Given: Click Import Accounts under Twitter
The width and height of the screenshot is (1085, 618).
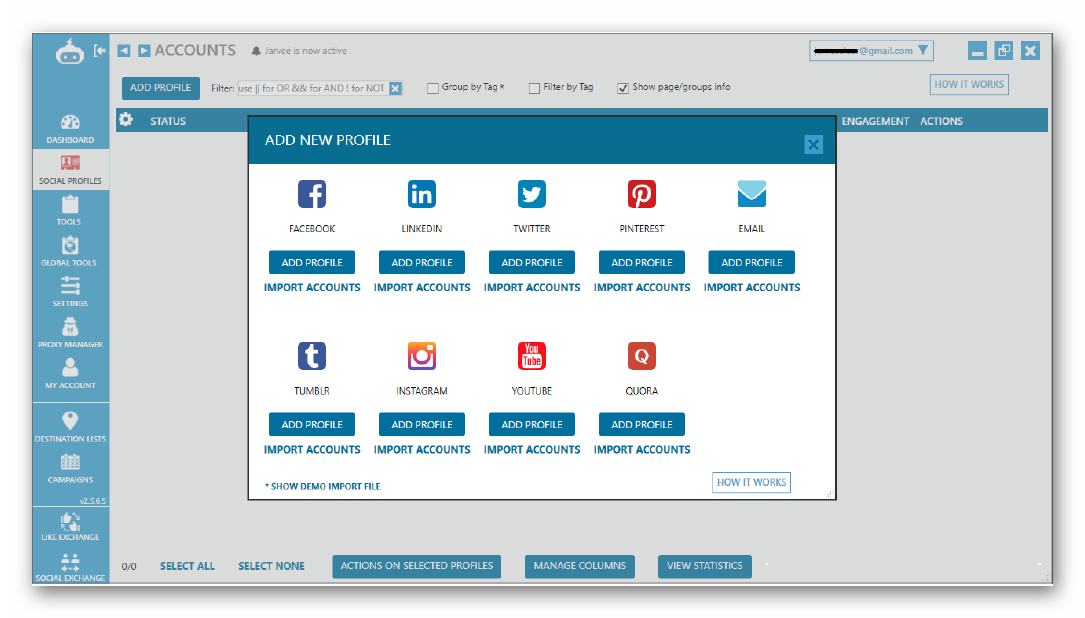Looking at the screenshot, I should pos(532,287).
